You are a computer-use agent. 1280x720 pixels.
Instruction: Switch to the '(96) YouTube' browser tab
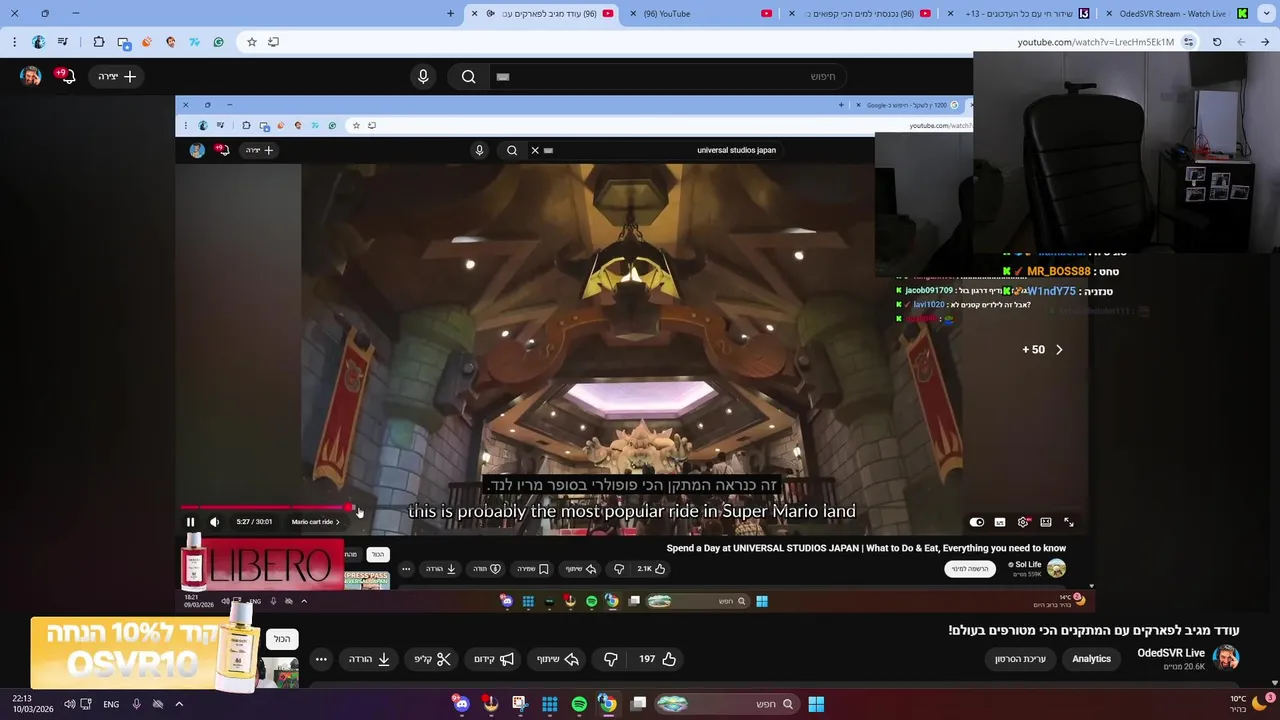(x=700, y=14)
